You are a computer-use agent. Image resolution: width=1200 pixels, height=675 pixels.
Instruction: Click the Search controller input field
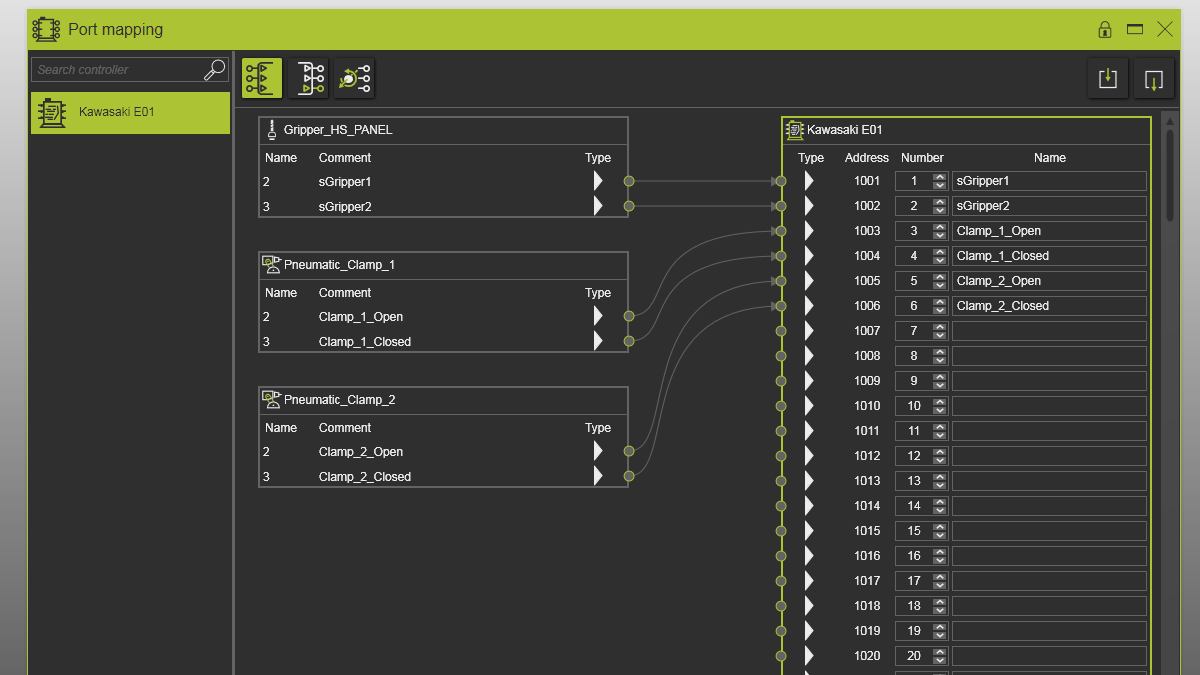click(x=117, y=70)
